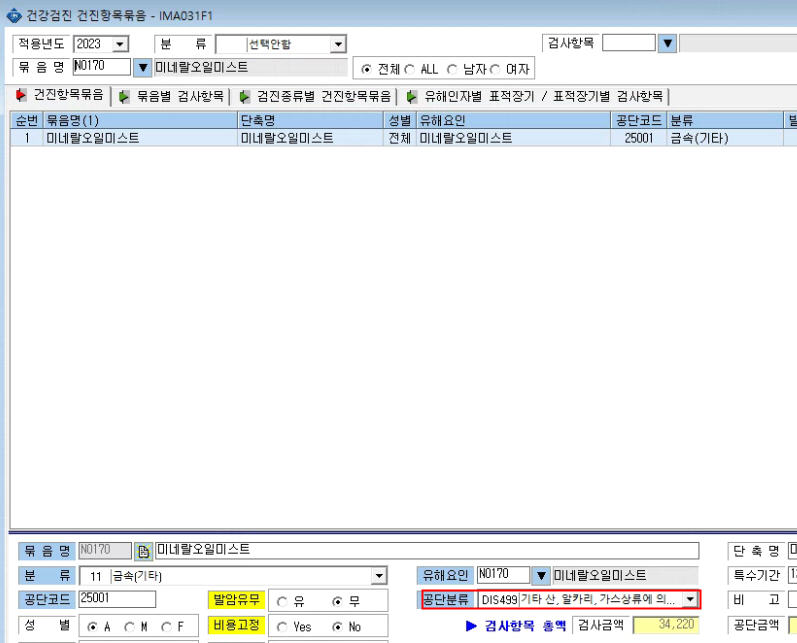
Task: Select the 미네랄오일미스트 row in the grid
Action: click(x=396, y=138)
